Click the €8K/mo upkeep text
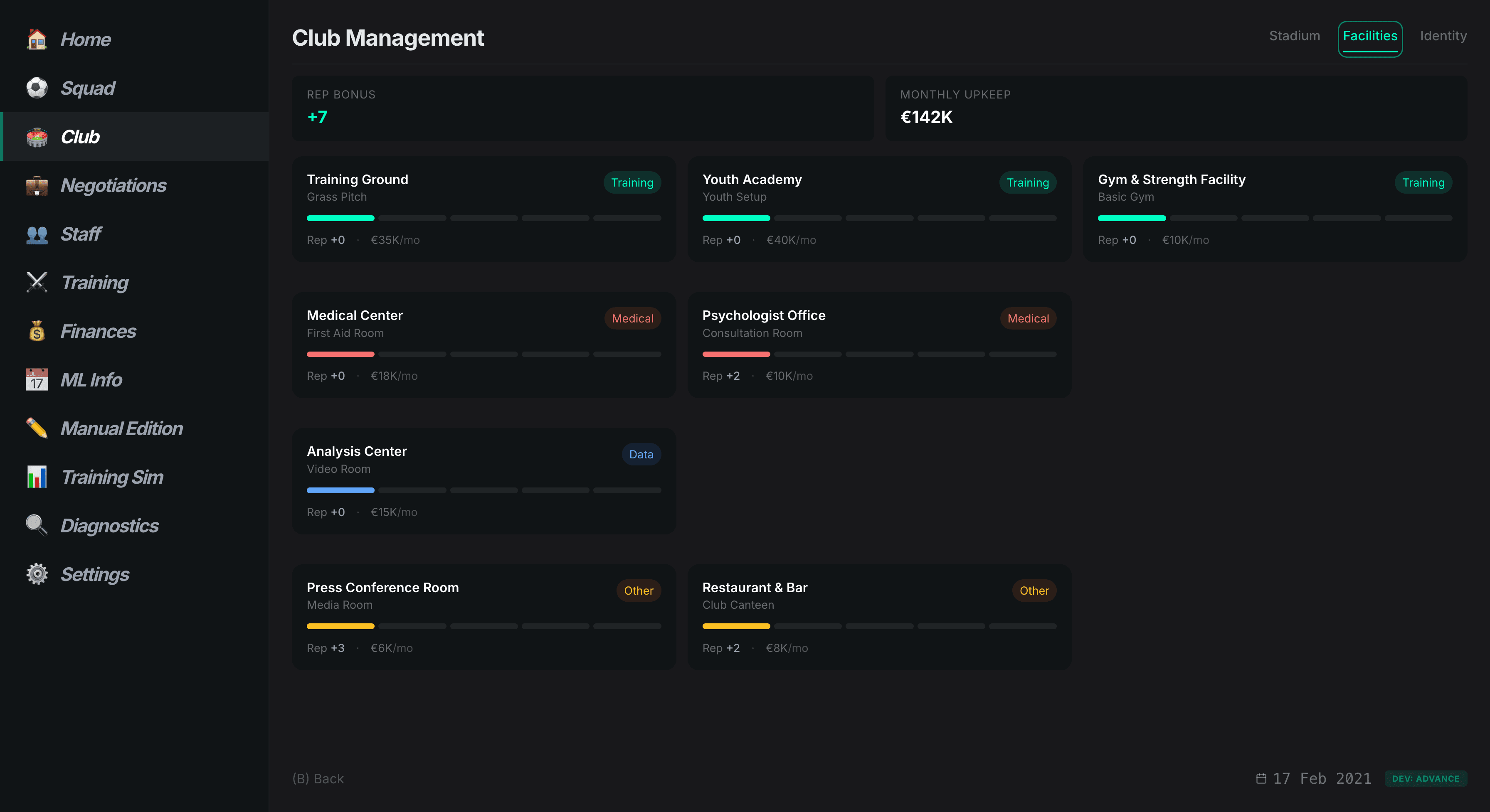This screenshot has height=812, width=1490. (787, 648)
